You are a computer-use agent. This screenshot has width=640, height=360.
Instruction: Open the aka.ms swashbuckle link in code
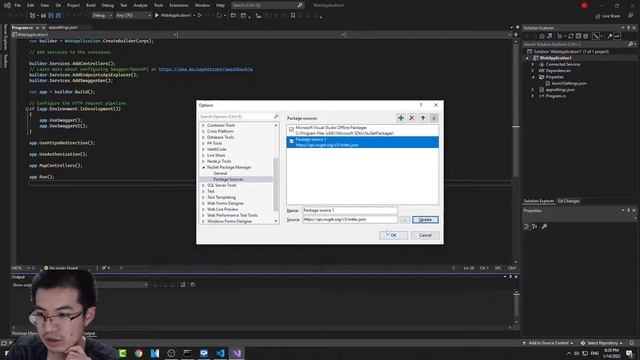(205, 69)
